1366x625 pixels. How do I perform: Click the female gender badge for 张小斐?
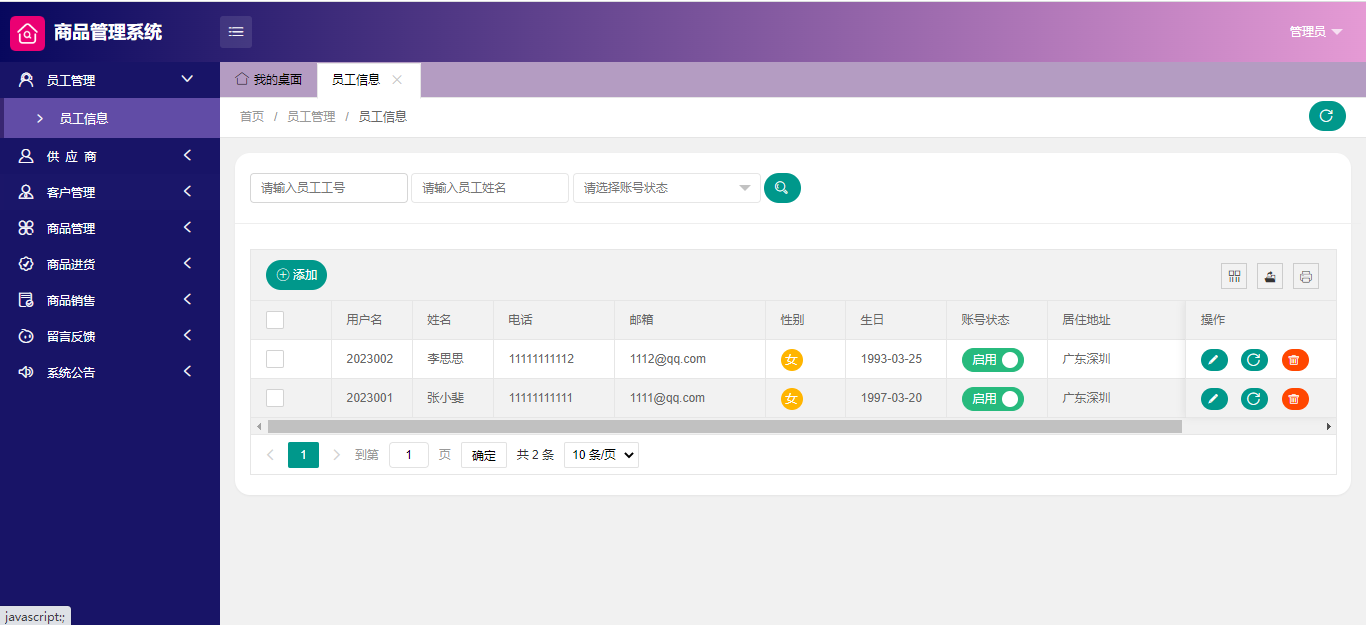792,399
